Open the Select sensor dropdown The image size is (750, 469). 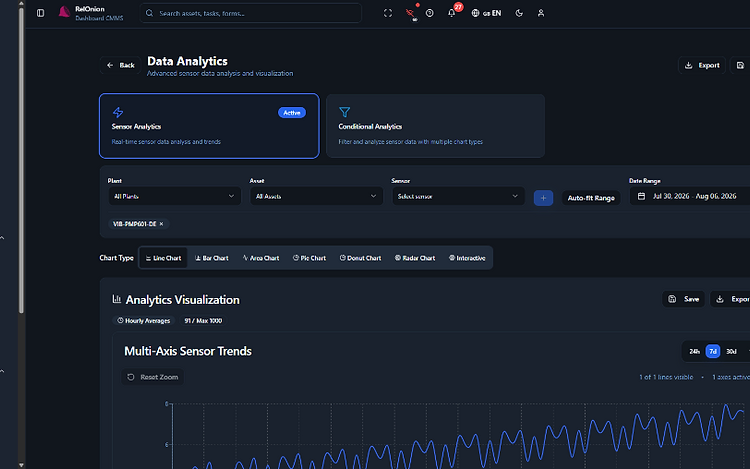pyautogui.click(x=458, y=196)
